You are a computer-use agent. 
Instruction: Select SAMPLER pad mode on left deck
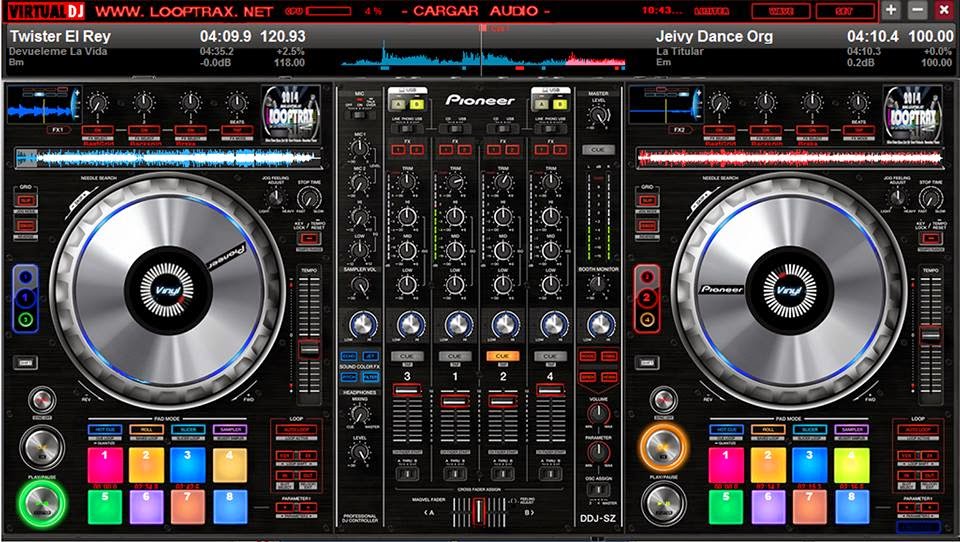click(x=230, y=430)
